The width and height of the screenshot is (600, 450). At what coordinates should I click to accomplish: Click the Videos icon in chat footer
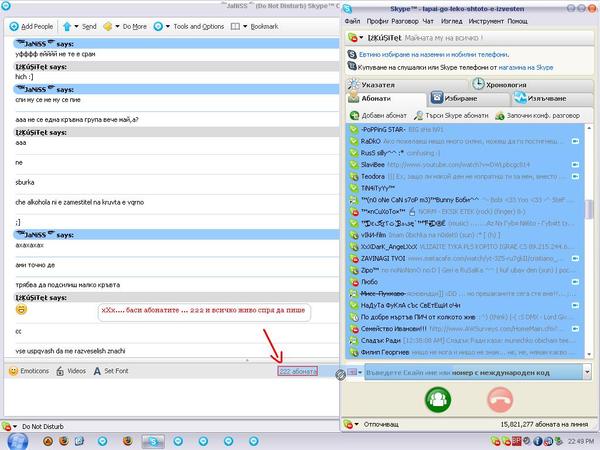pos(60,371)
